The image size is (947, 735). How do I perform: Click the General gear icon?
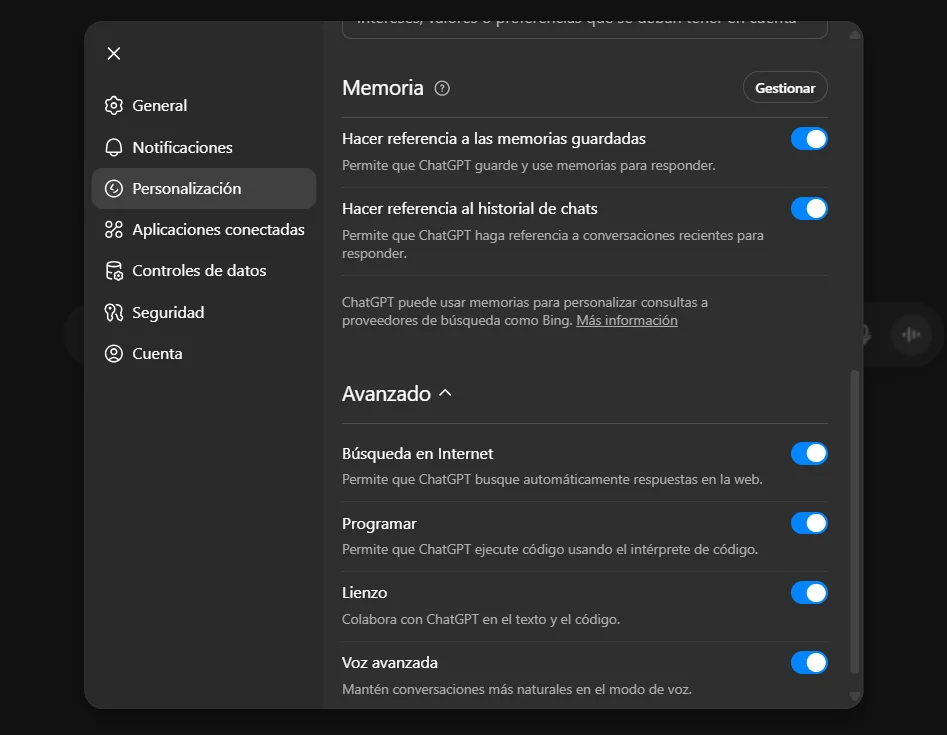click(114, 106)
